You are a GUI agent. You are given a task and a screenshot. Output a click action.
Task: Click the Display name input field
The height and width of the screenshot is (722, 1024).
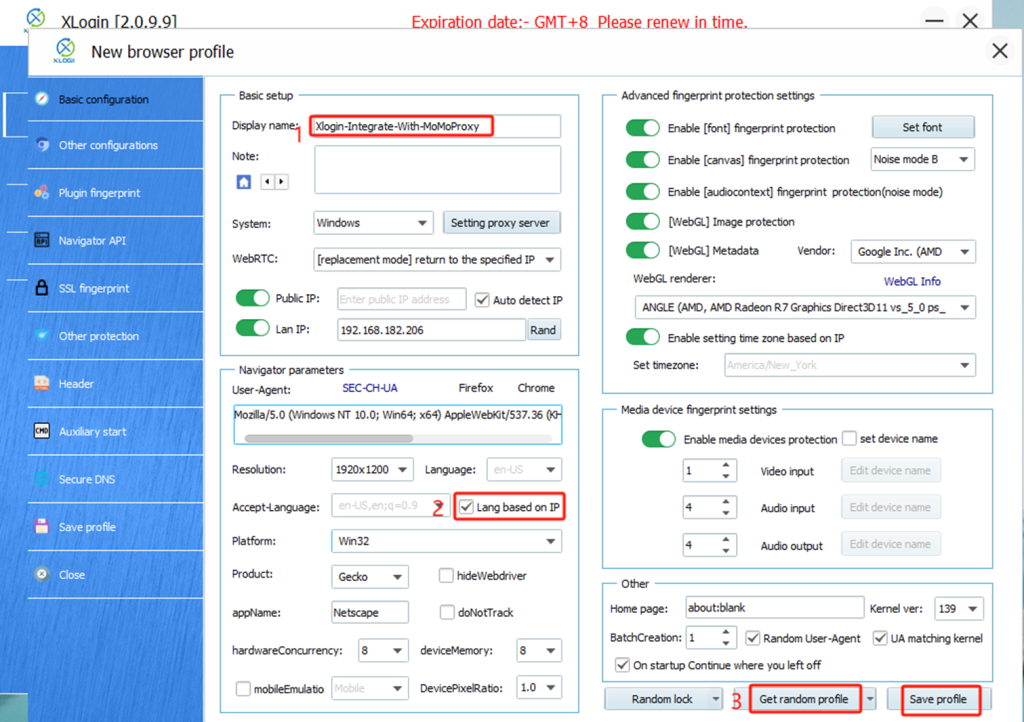click(x=434, y=126)
